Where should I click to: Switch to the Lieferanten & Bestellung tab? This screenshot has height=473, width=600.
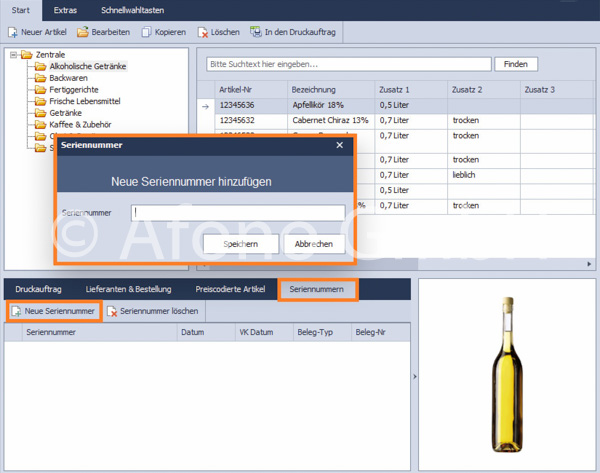coord(128,289)
